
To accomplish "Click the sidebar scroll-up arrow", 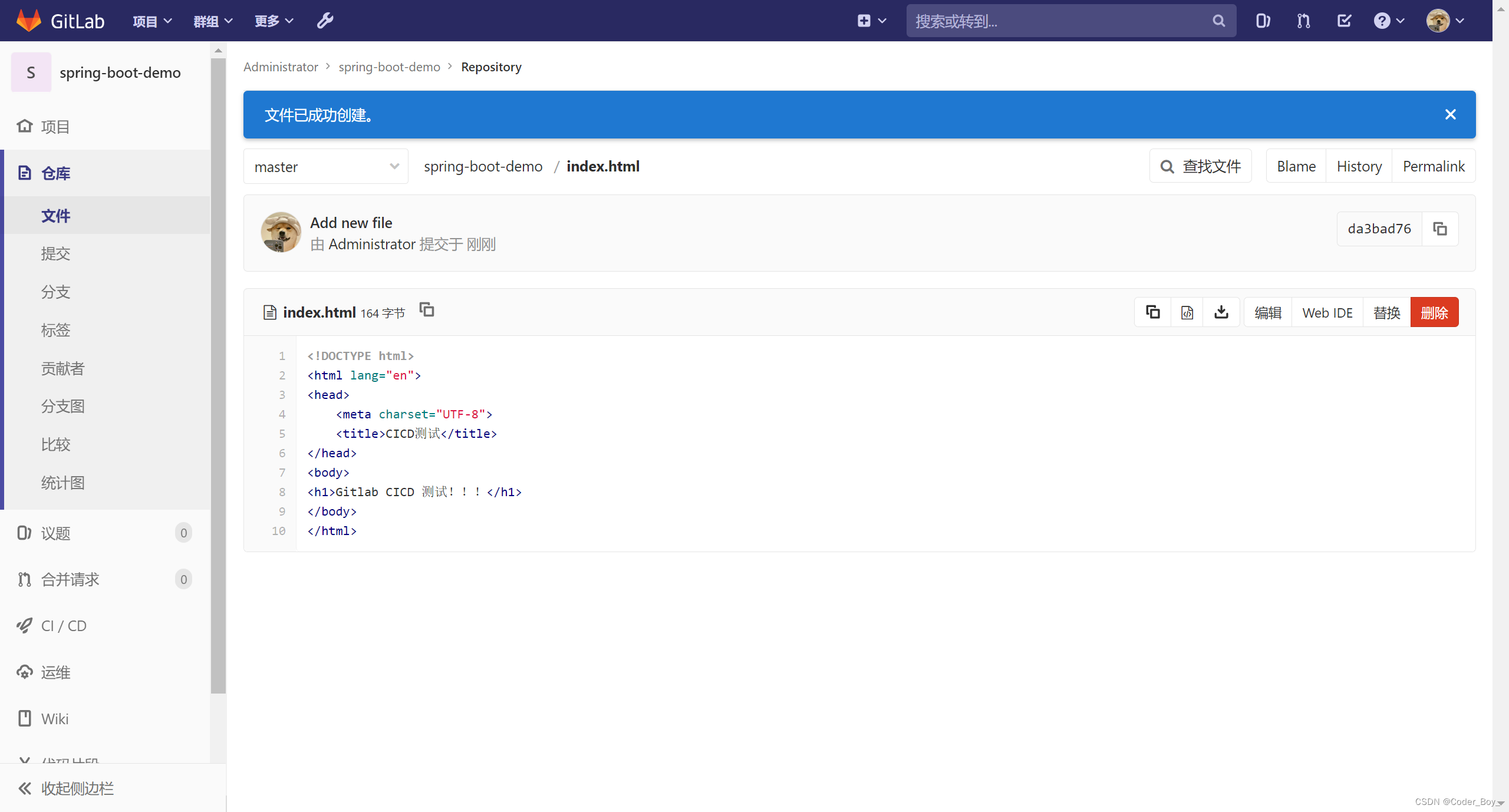I will 218,50.
